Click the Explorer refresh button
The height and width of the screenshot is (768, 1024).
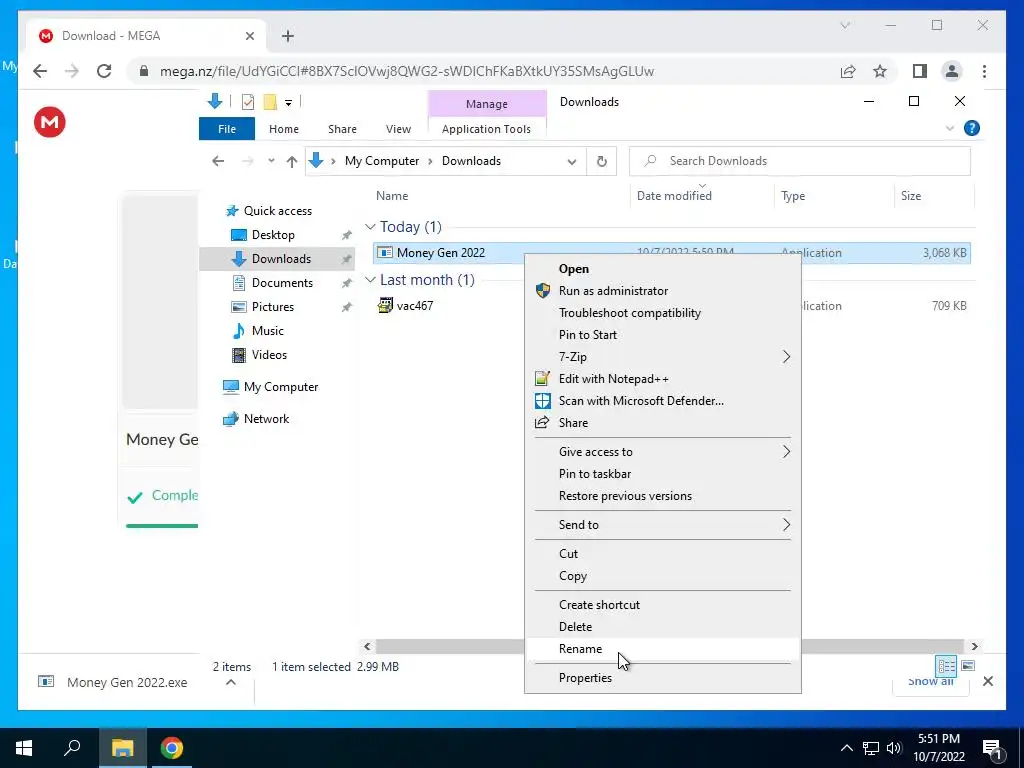pyautogui.click(x=601, y=161)
